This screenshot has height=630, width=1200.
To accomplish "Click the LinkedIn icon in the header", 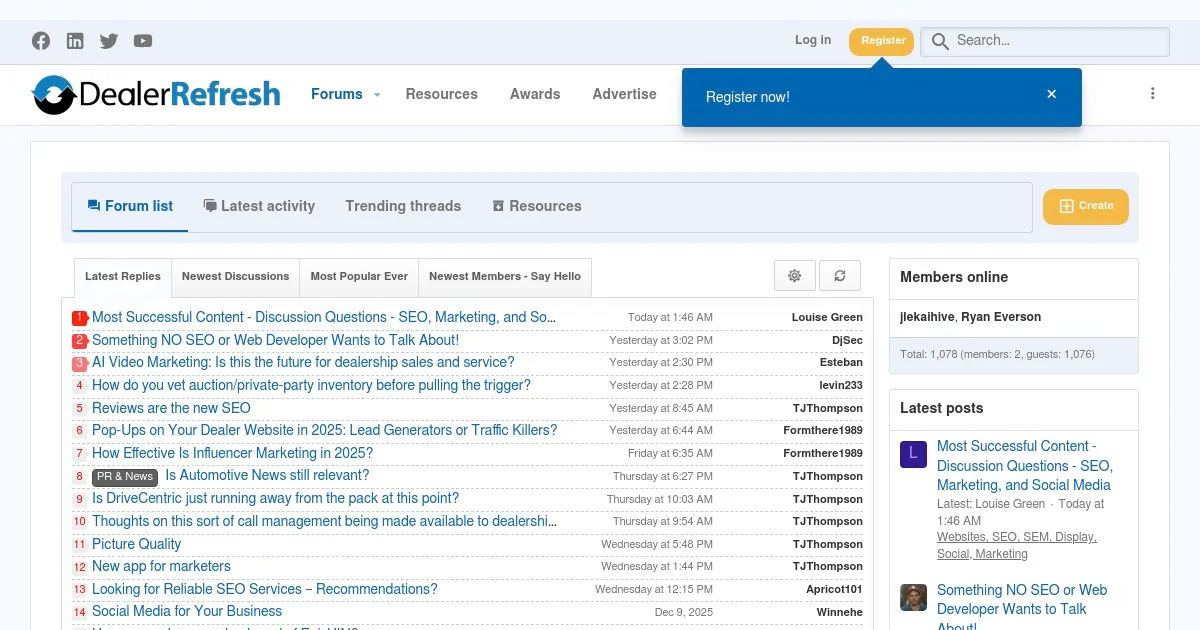I will pos(75,41).
